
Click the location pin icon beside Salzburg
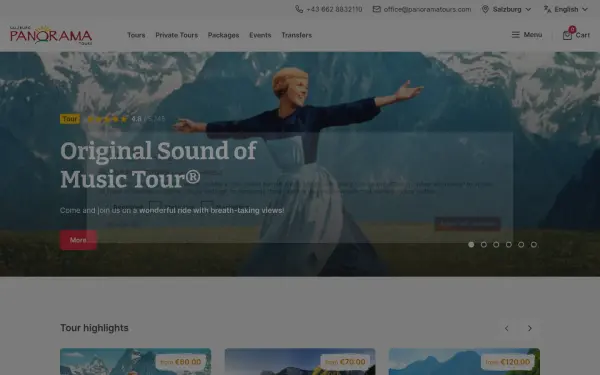tap(485, 9)
